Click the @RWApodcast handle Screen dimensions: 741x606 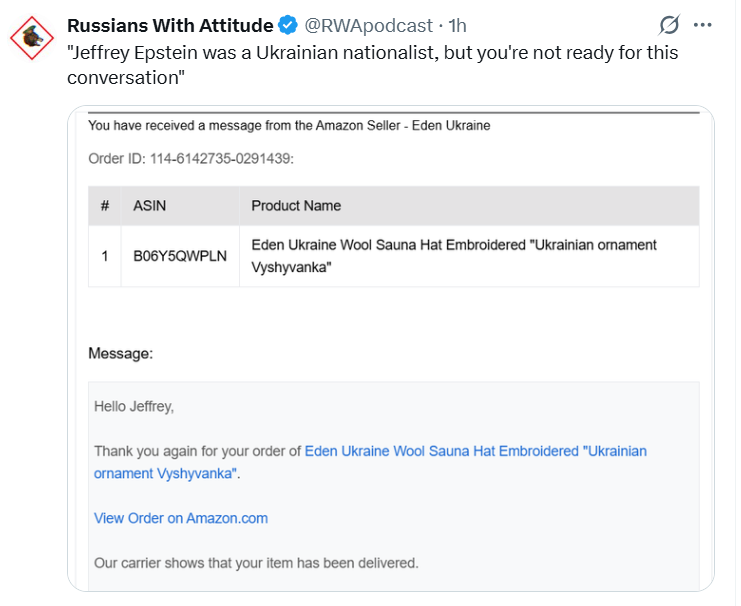pyautogui.click(x=369, y=25)
